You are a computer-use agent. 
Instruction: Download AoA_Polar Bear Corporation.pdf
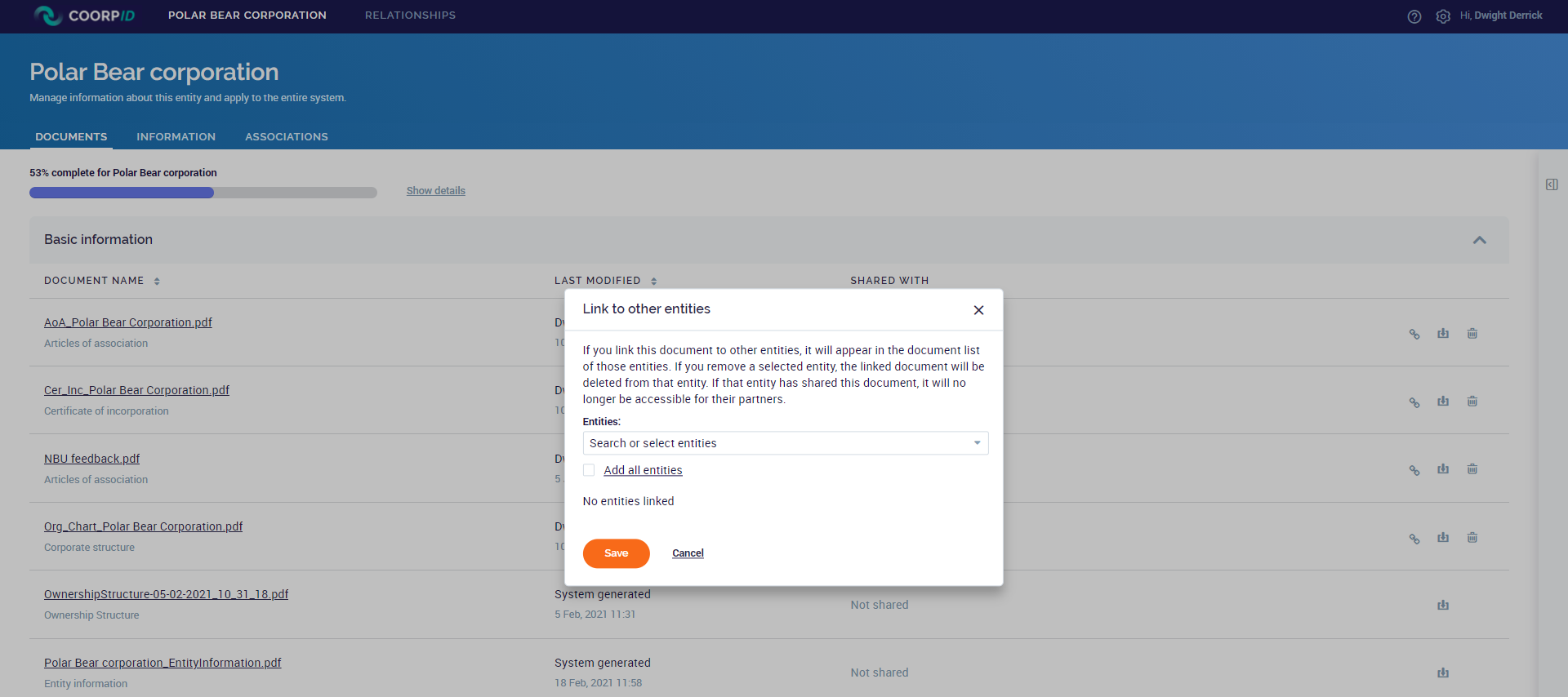click(1443, 333)
